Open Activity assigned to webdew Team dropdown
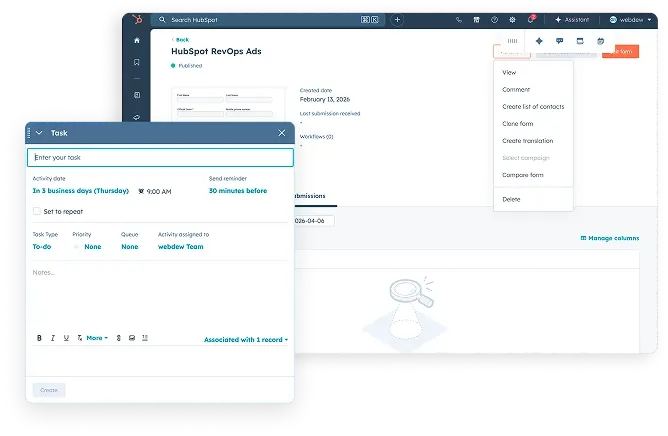The width and height of the screenshot is (668, 436). 181,246
